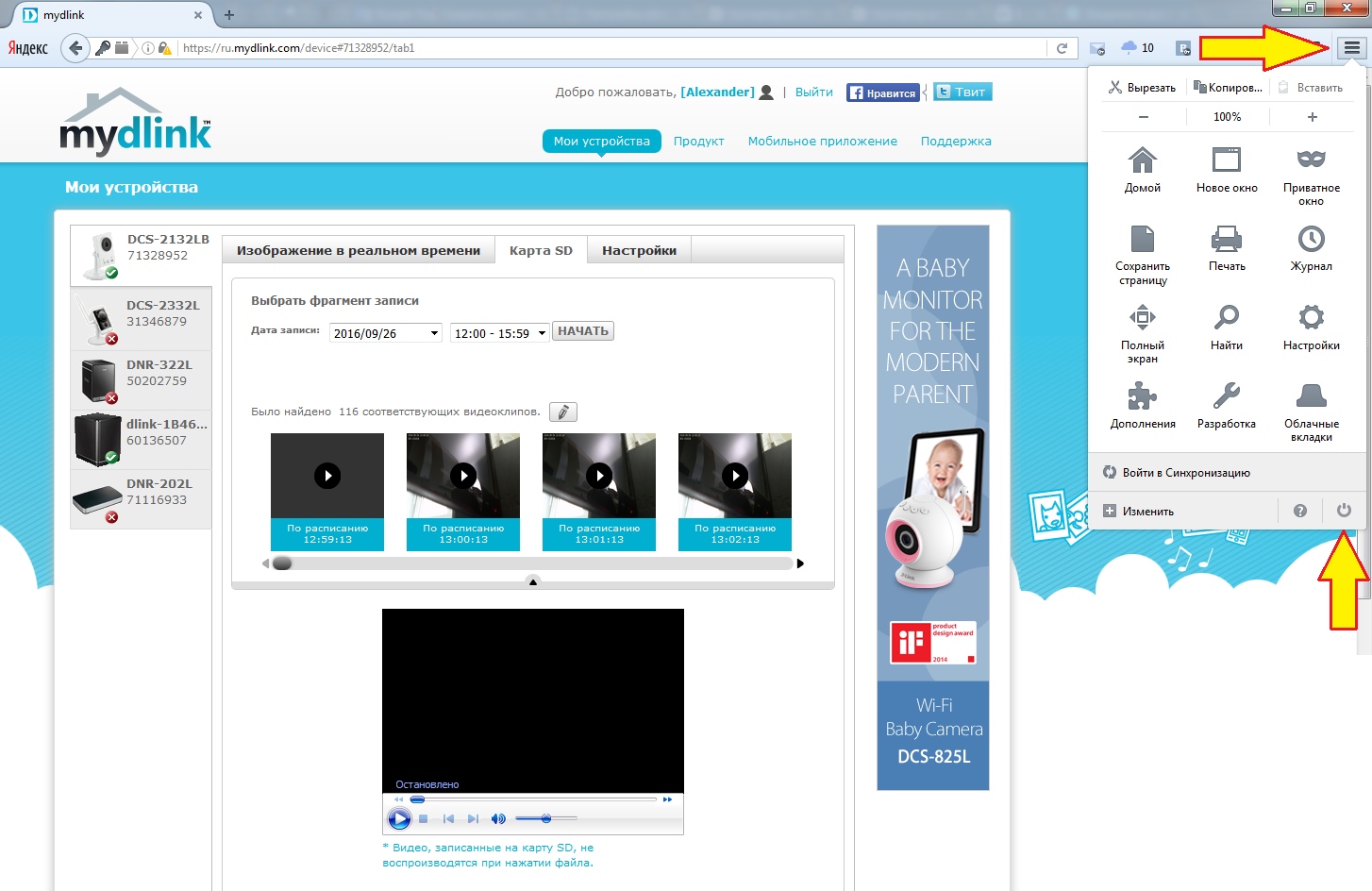Open the Firefox hamburger menu button

point(1351,48)
